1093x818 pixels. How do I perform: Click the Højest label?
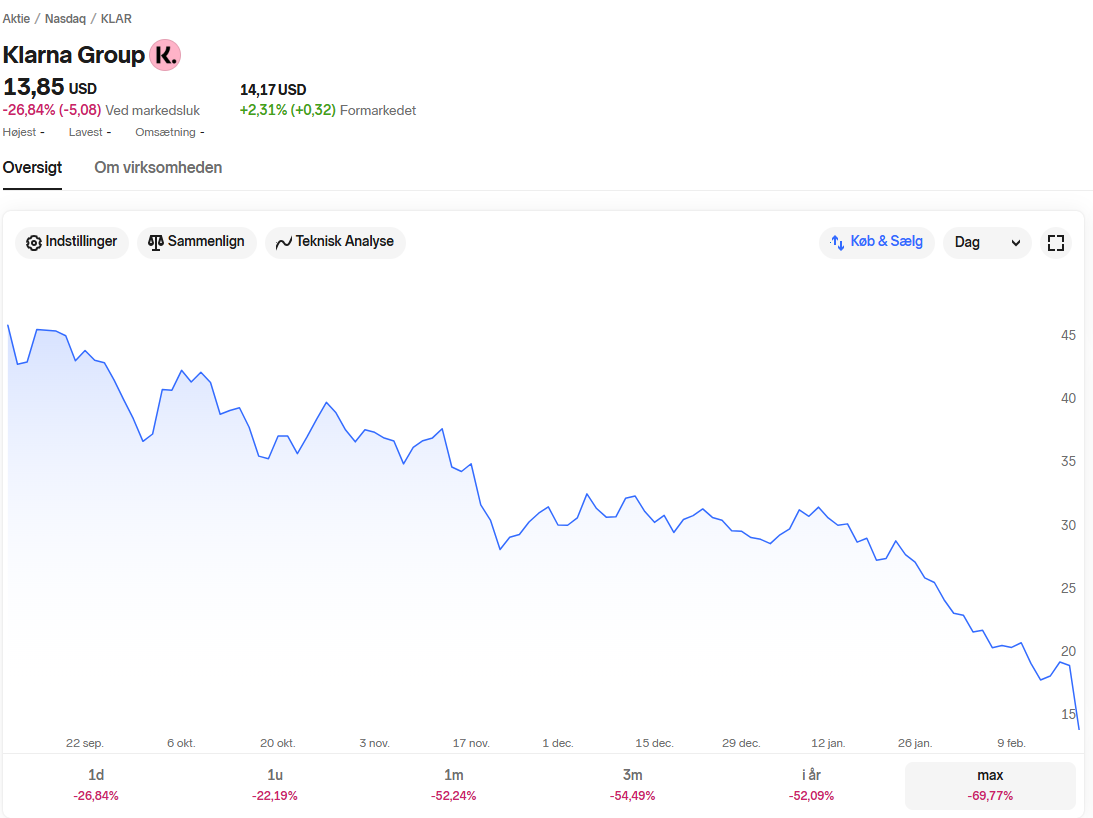[x=20, y=132]
